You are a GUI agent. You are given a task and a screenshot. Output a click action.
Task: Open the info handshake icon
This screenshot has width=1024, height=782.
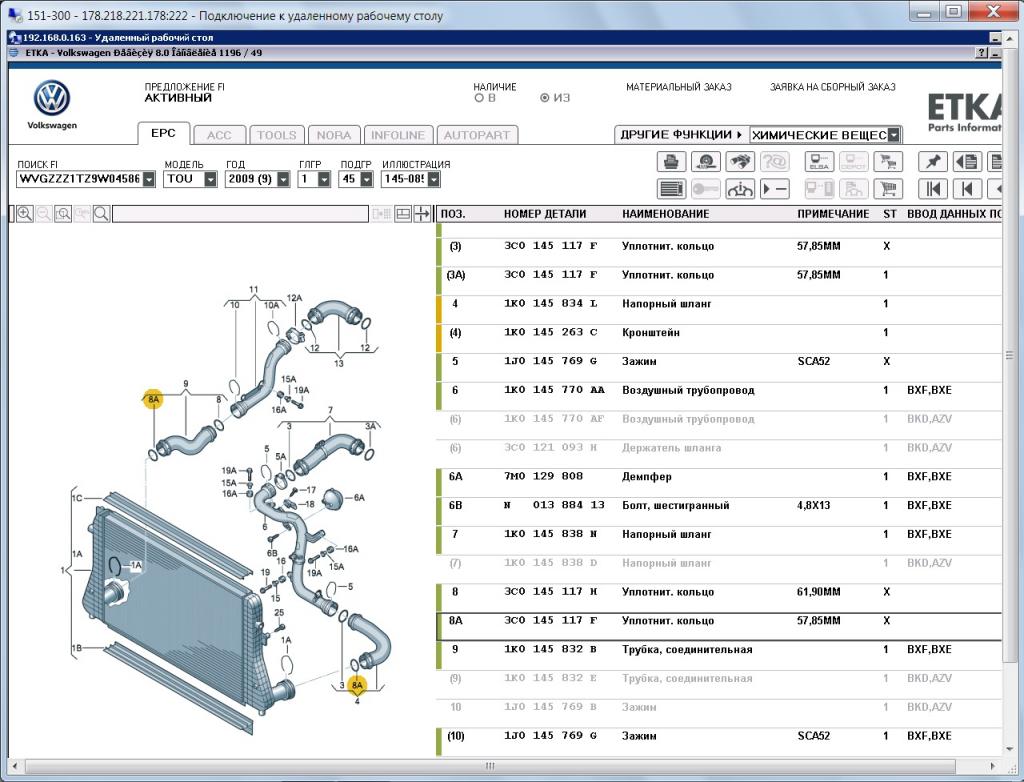coord(740,189)
